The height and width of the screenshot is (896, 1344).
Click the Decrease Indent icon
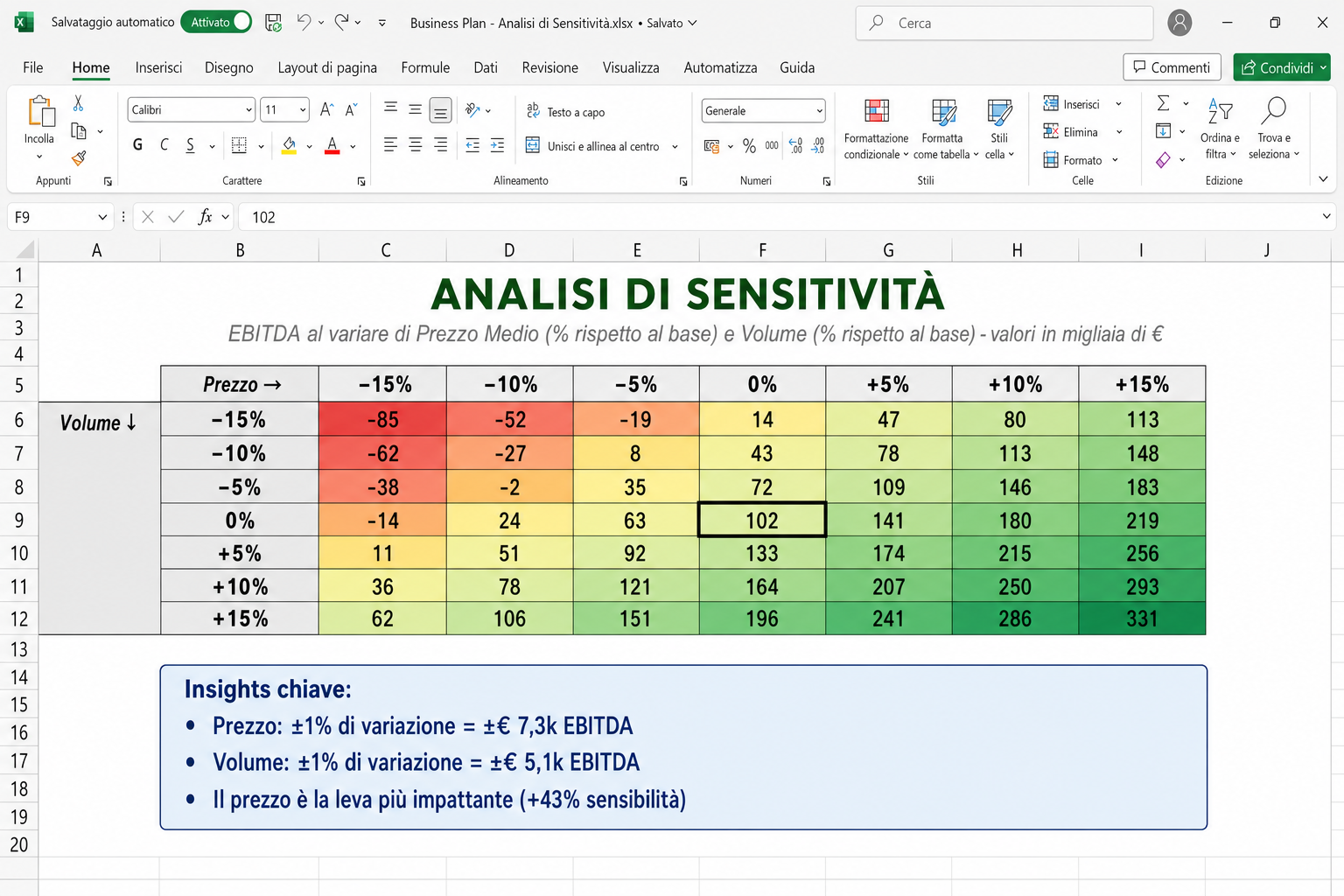(472, 145)
